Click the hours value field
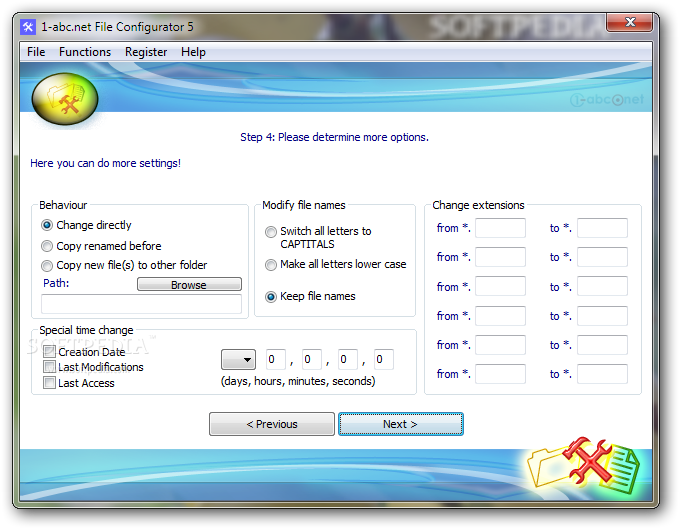Image resolution: width=680 pixels, height=529 pixels. (312, 359)
